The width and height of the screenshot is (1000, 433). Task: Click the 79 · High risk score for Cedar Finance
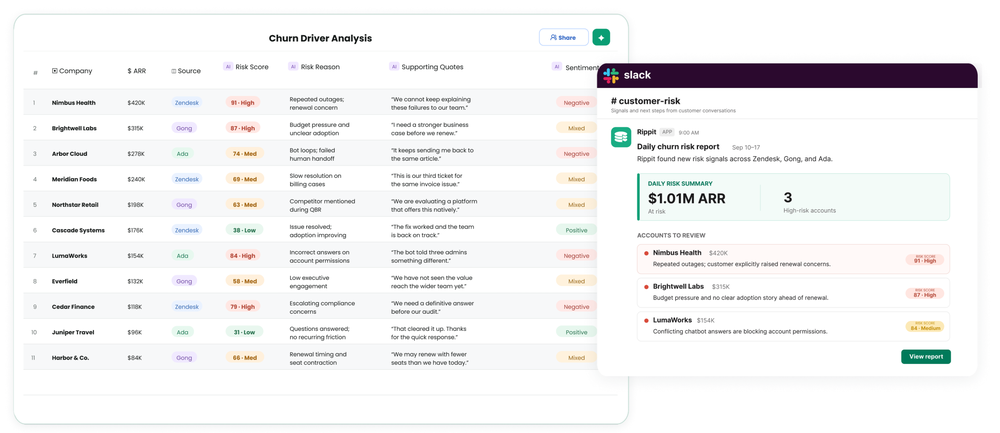pos(242,306)
